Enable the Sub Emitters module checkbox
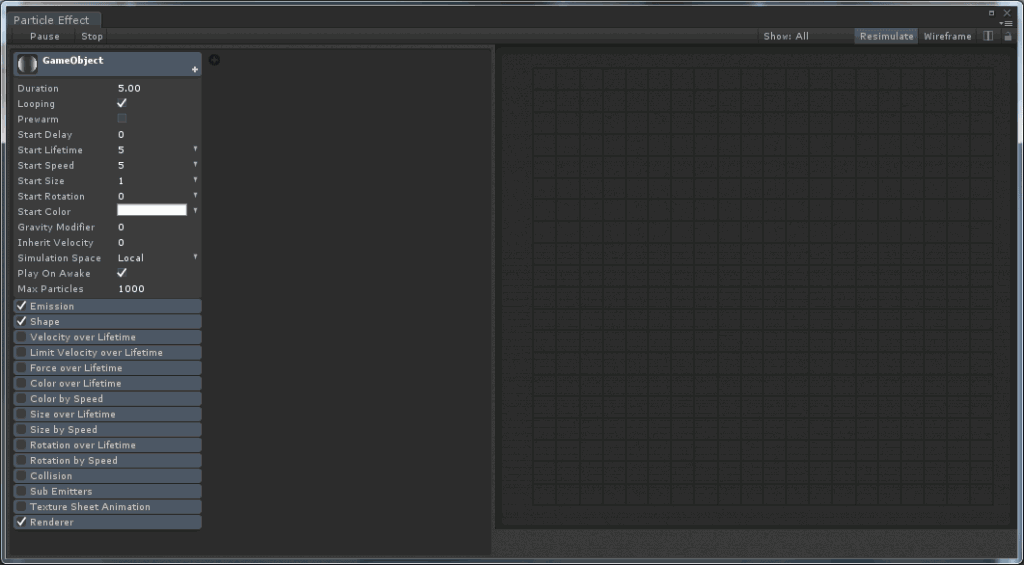This screenshot has height=565, width=1024. click(x=22, y=491)
